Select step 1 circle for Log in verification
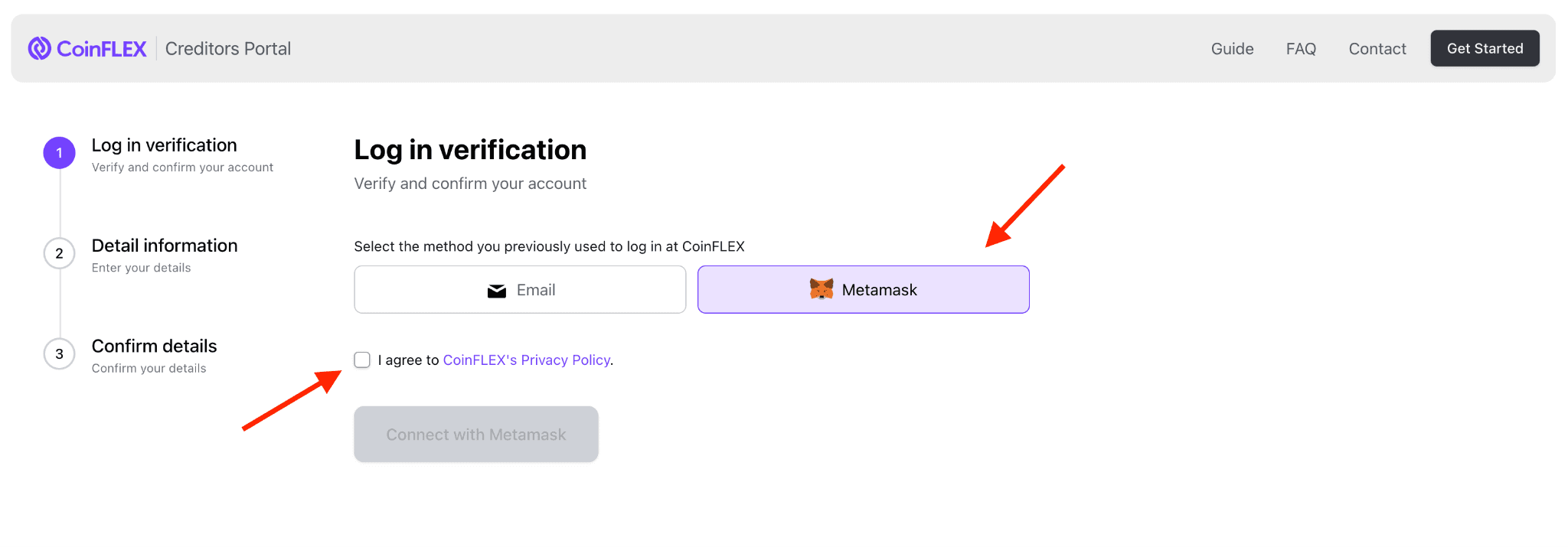Image resolution: width=1568 pixels, height=547 pixels. [x=59, y=152]
